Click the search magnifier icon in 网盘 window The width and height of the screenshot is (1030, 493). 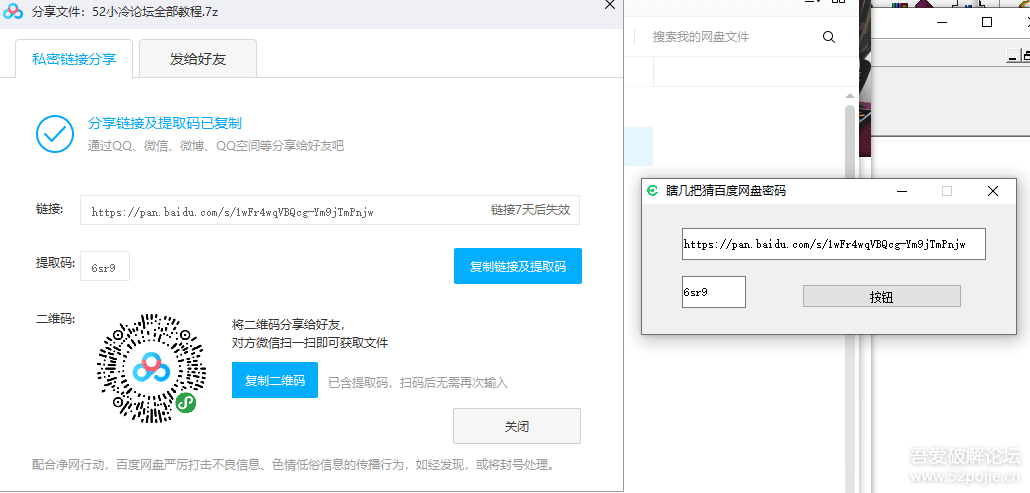coord(828,37)
